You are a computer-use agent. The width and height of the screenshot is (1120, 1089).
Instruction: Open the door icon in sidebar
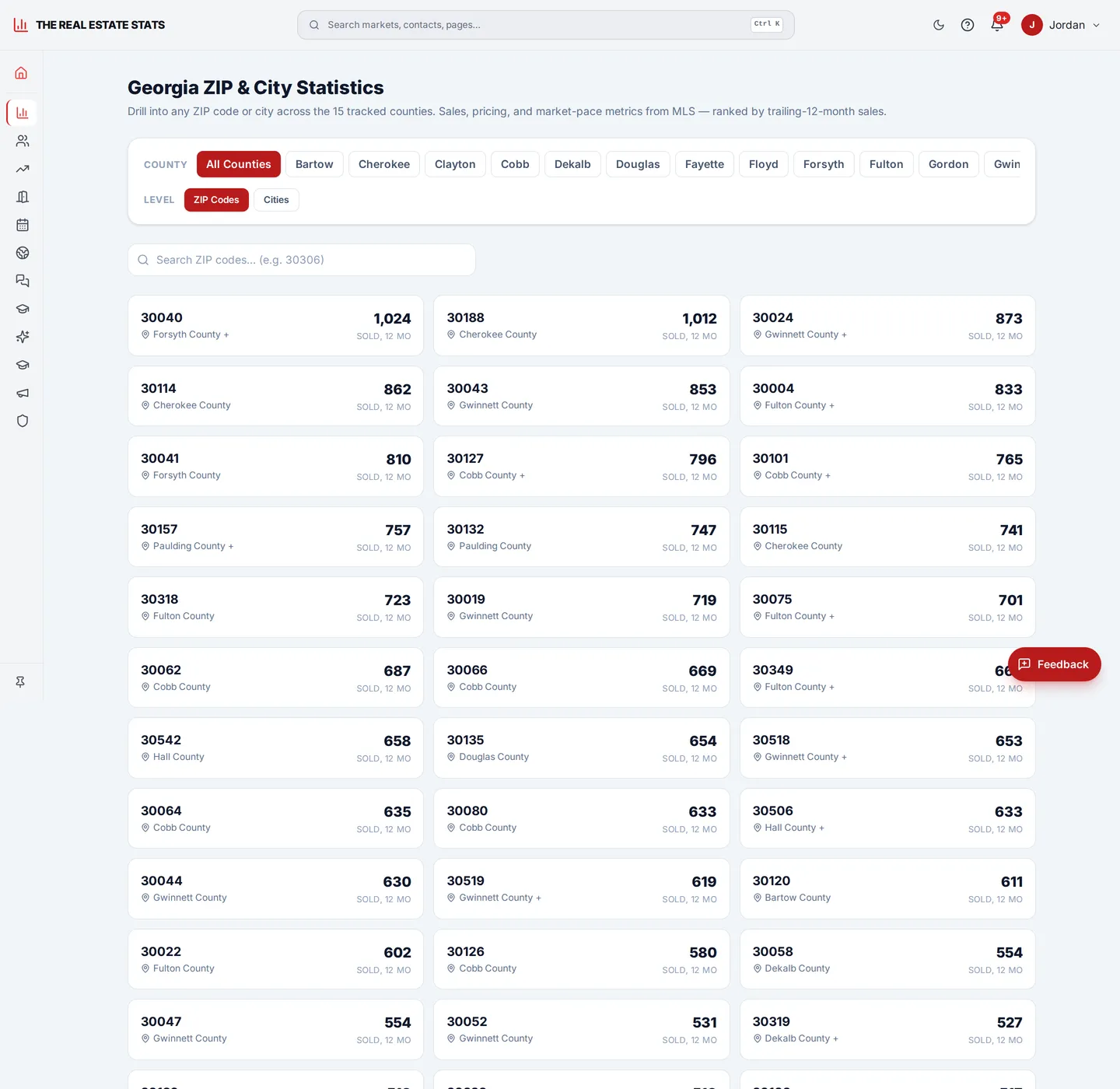[x=22, y=197]
